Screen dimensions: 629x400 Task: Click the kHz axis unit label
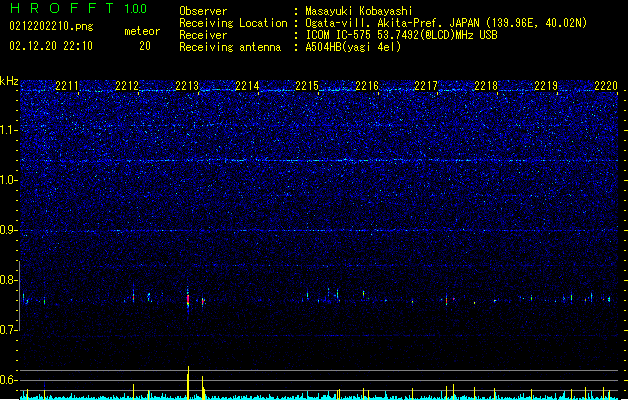tap(9, 81)
